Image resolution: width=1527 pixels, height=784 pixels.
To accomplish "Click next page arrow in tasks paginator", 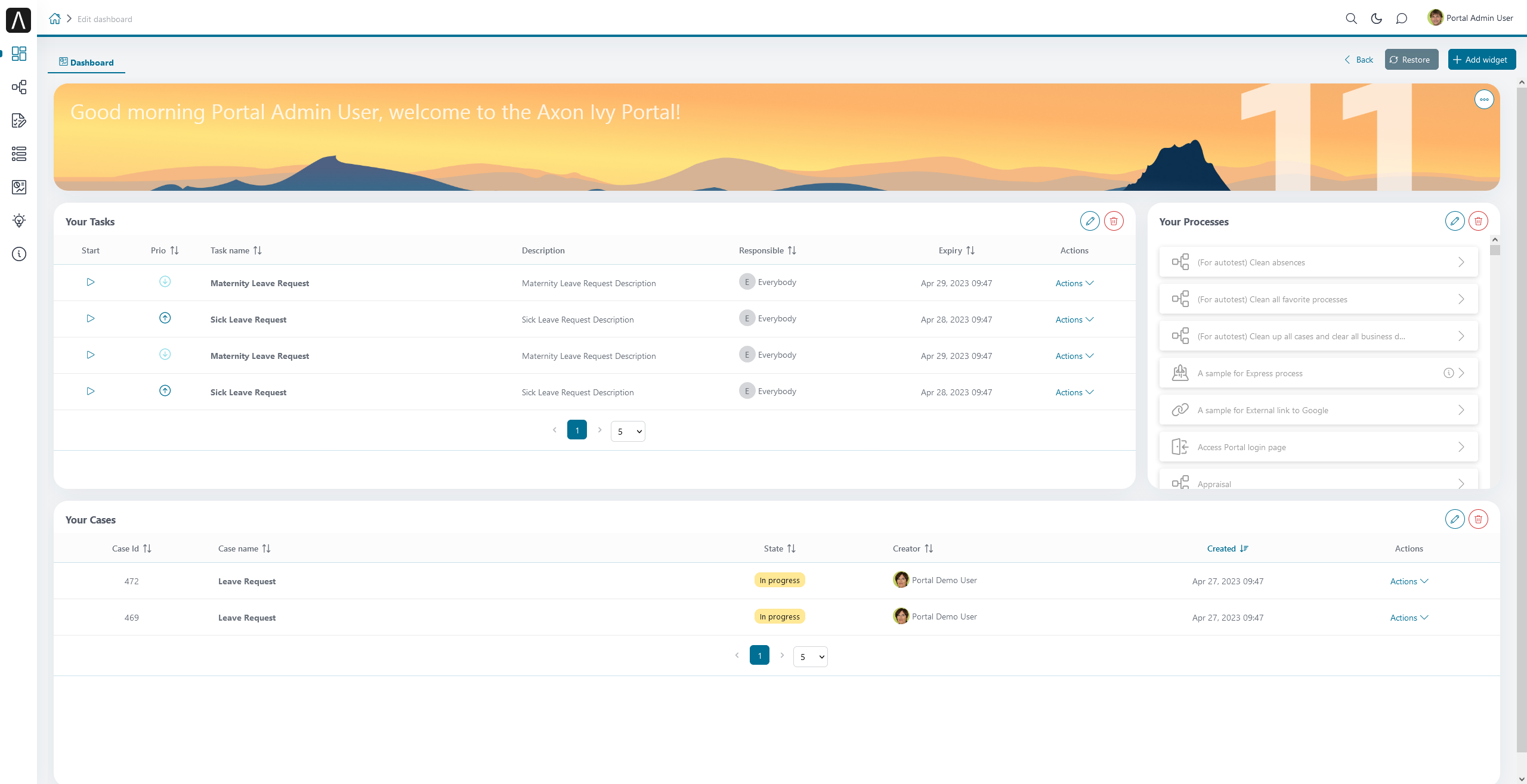I will (599, 430).
